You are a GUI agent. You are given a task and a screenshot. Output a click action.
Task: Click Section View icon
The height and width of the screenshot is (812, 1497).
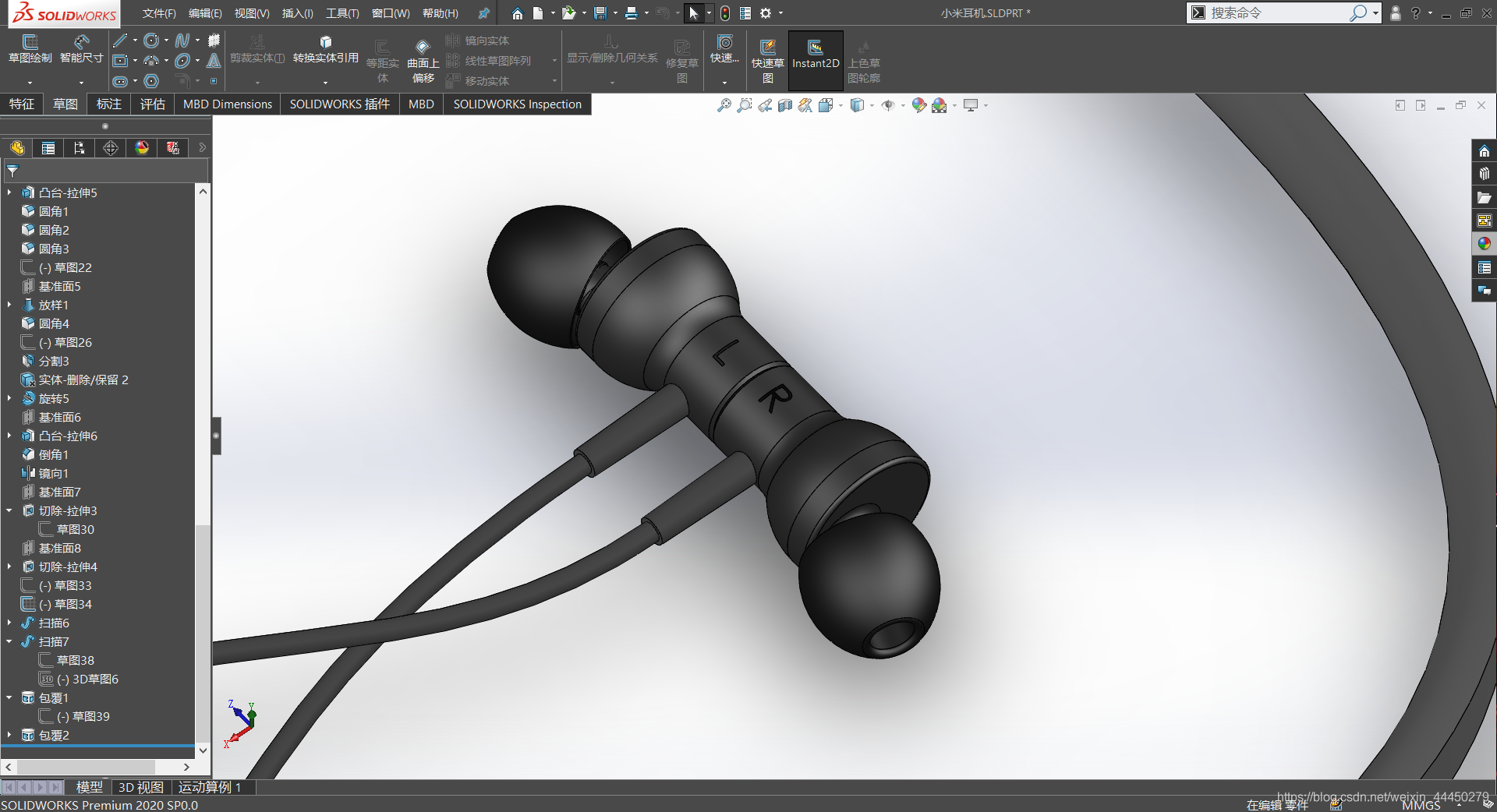(785, 105)
